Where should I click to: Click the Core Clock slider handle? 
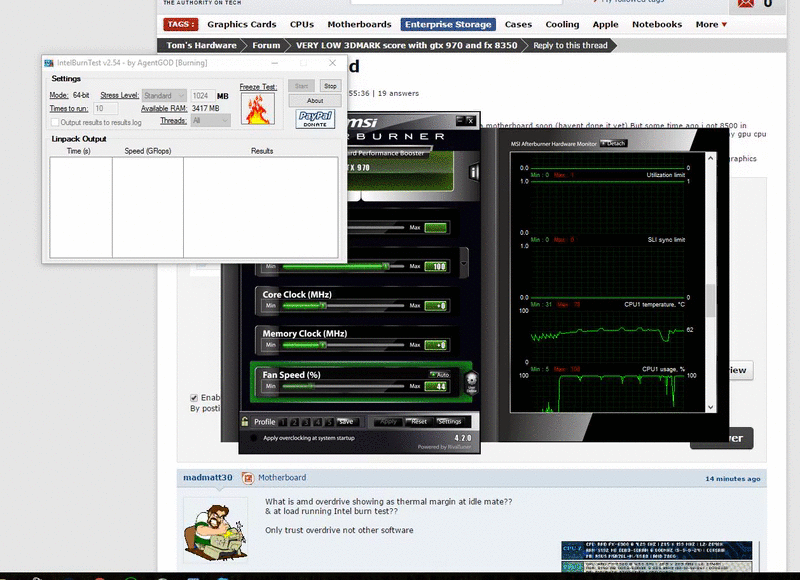[x=323, y=306]
